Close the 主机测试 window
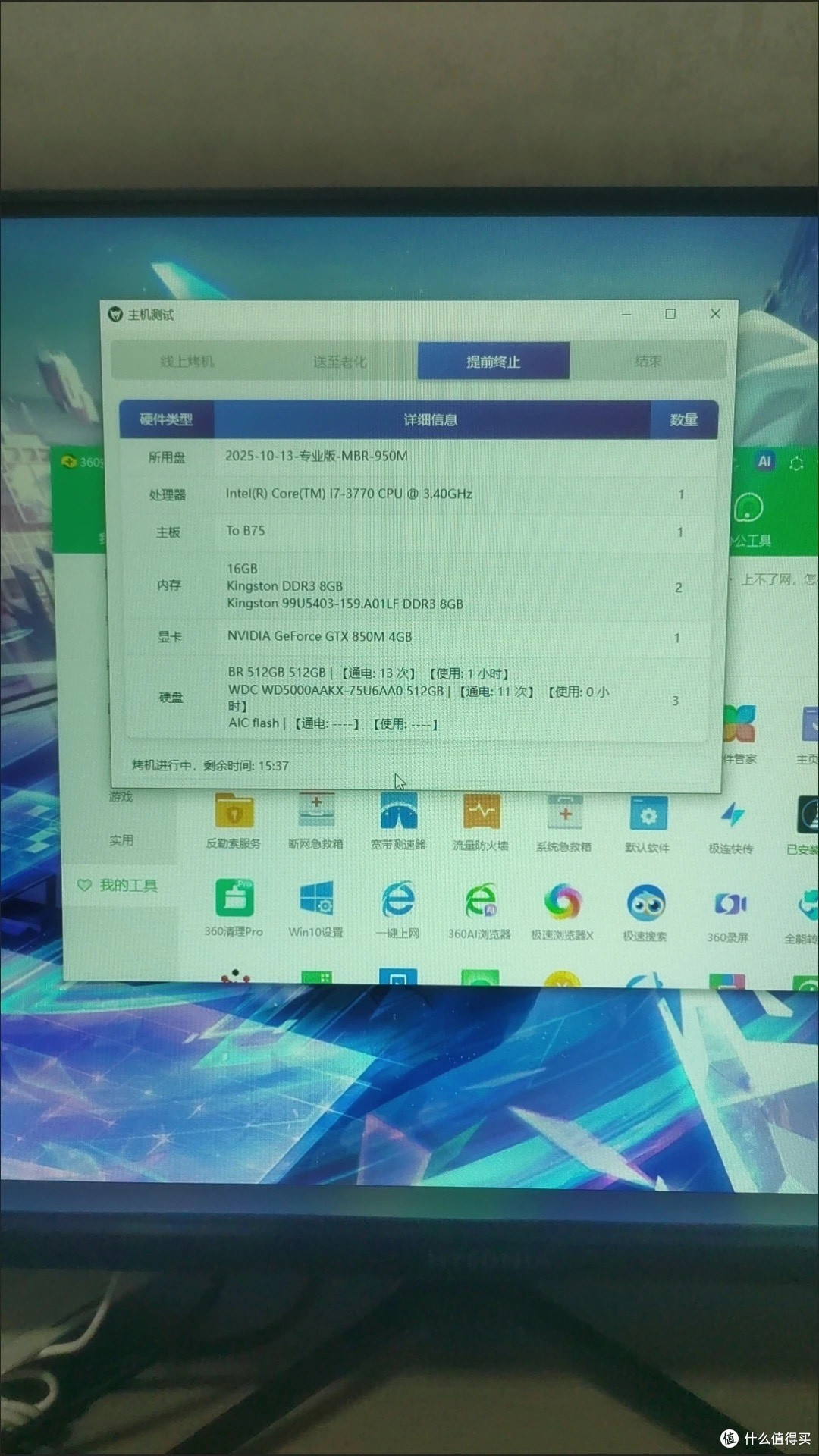The image size is (819, 1456). point(715,314)
